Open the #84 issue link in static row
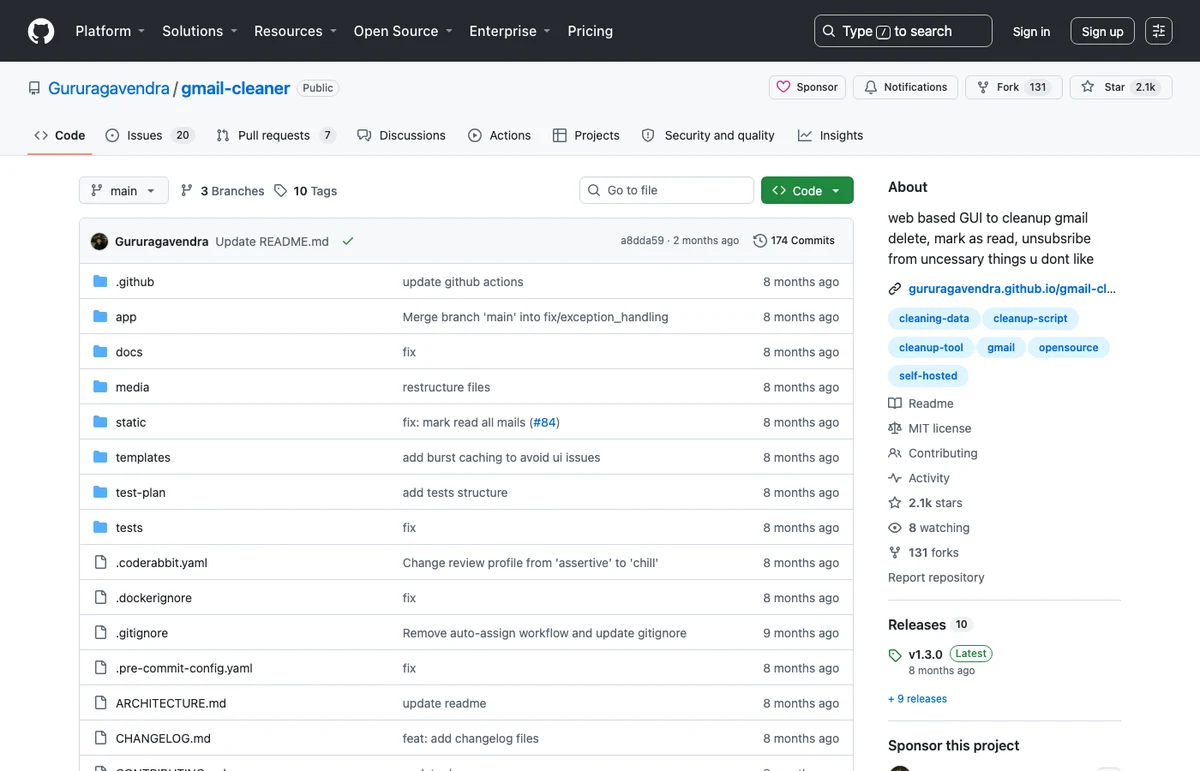 point(544,422)
